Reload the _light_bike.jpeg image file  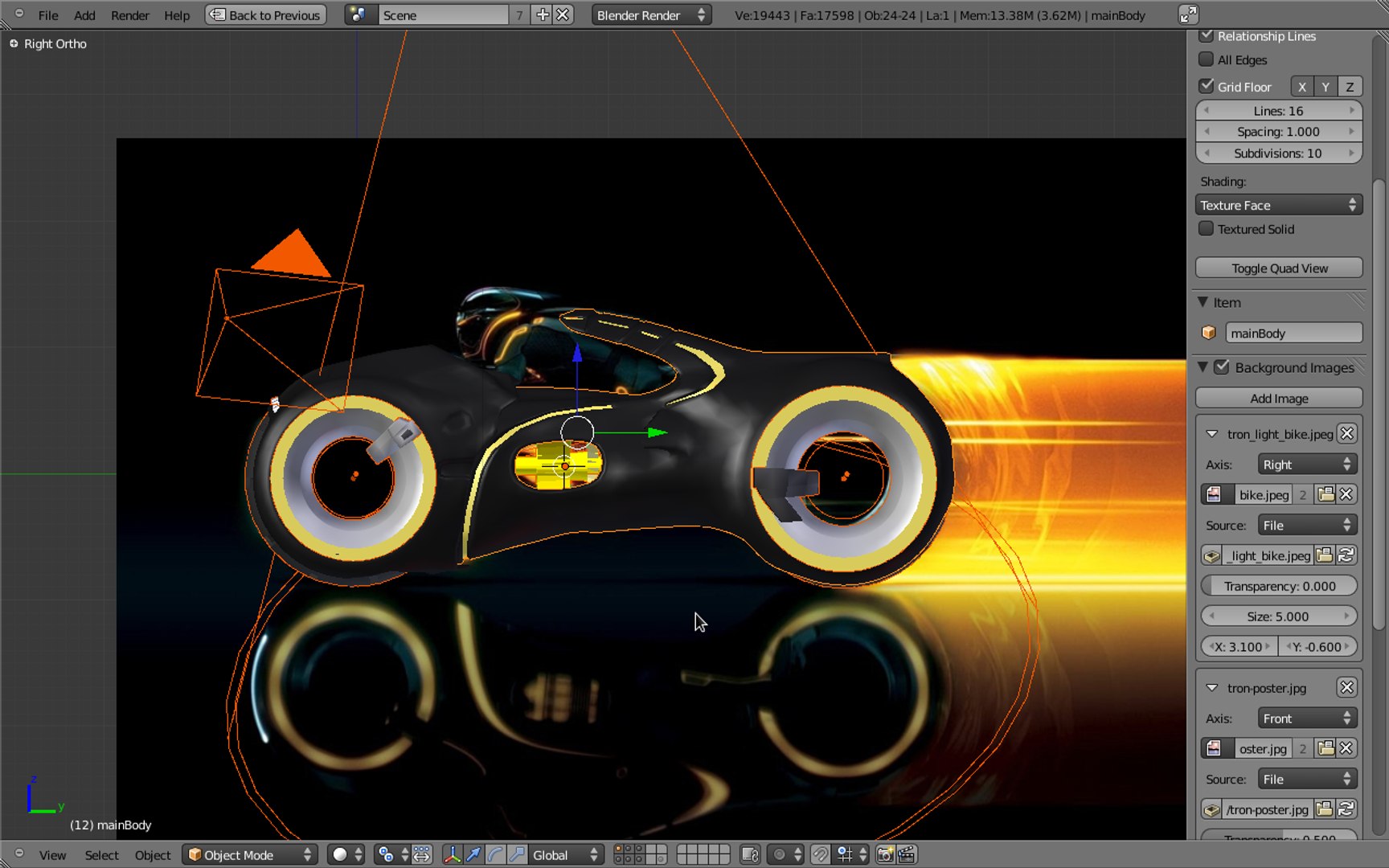tap(1347, 555)
